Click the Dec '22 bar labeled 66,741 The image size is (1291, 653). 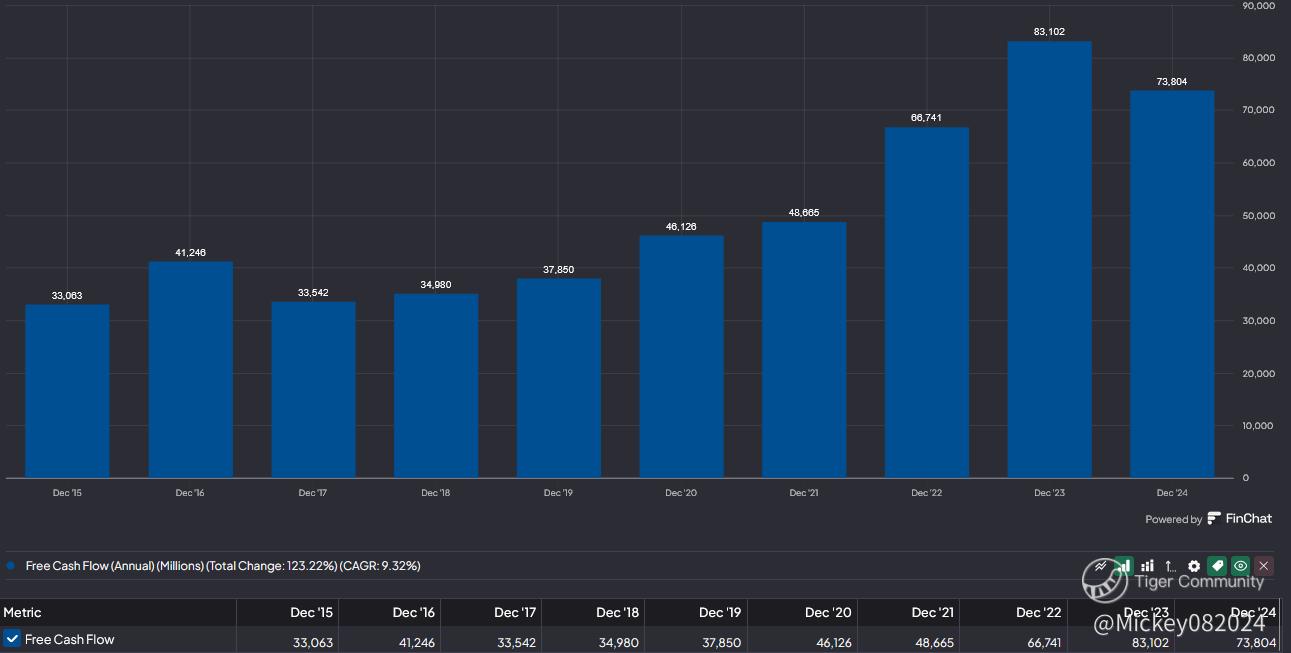pyautogui.click(x=926, y=302)
